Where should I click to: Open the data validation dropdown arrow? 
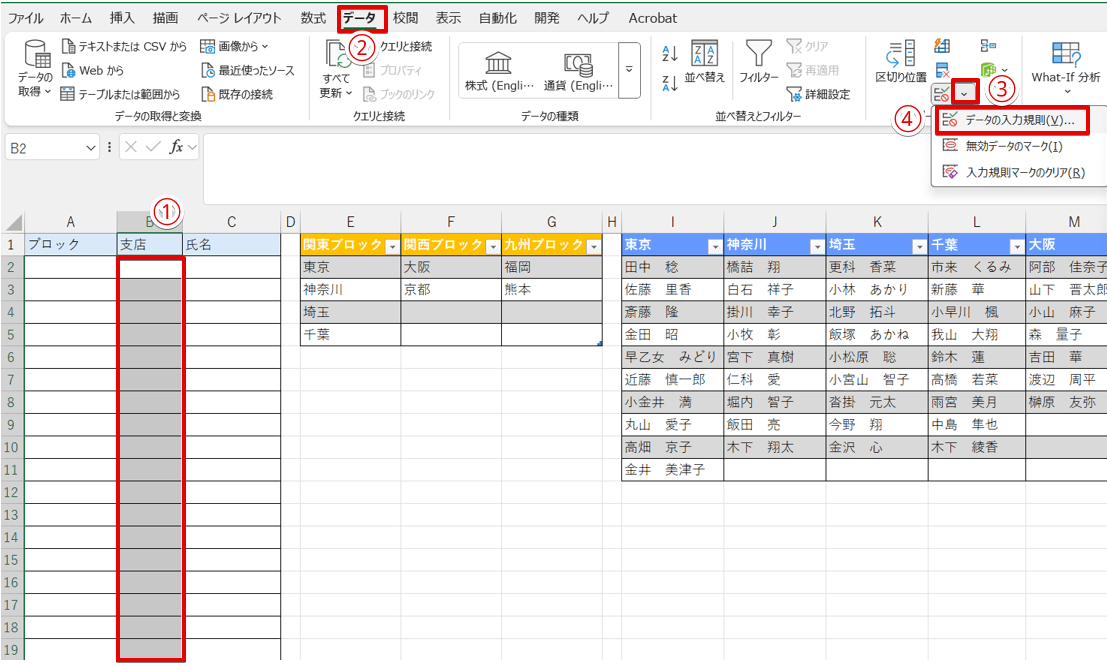click(x=964, y=92)
